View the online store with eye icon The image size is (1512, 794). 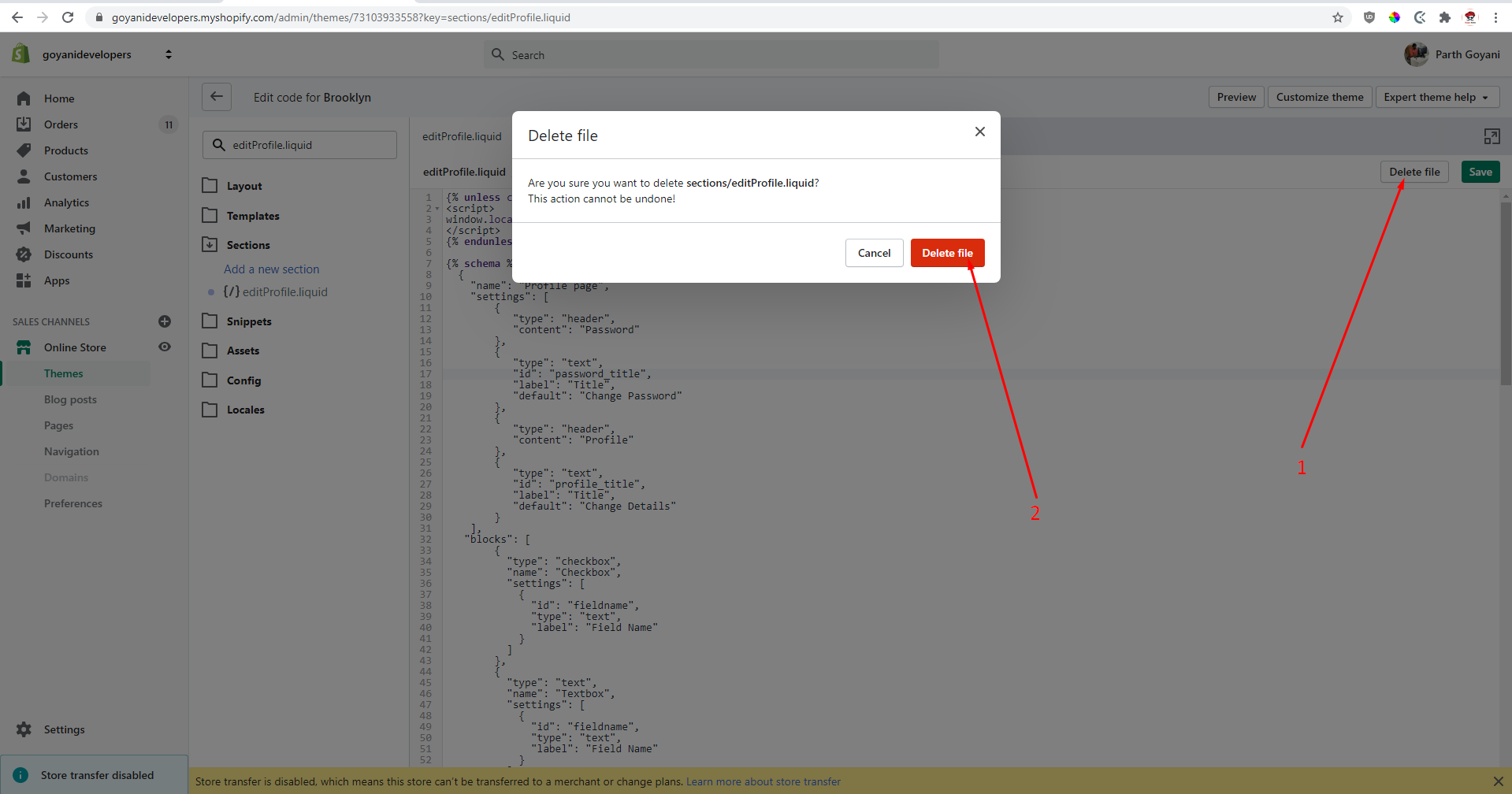[165, 347]
